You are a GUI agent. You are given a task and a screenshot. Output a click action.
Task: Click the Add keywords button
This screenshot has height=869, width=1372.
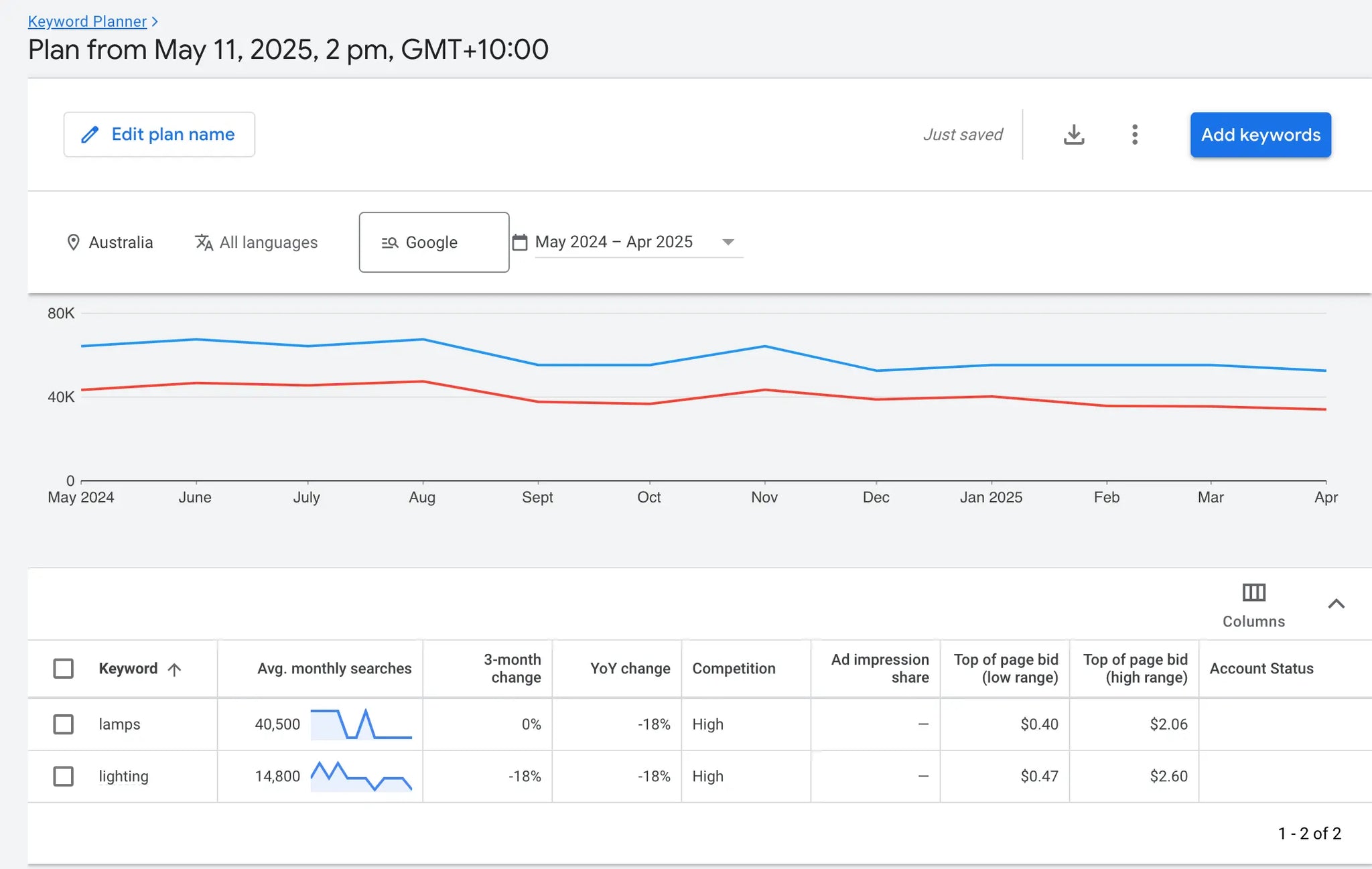[x=1260, y=135]
